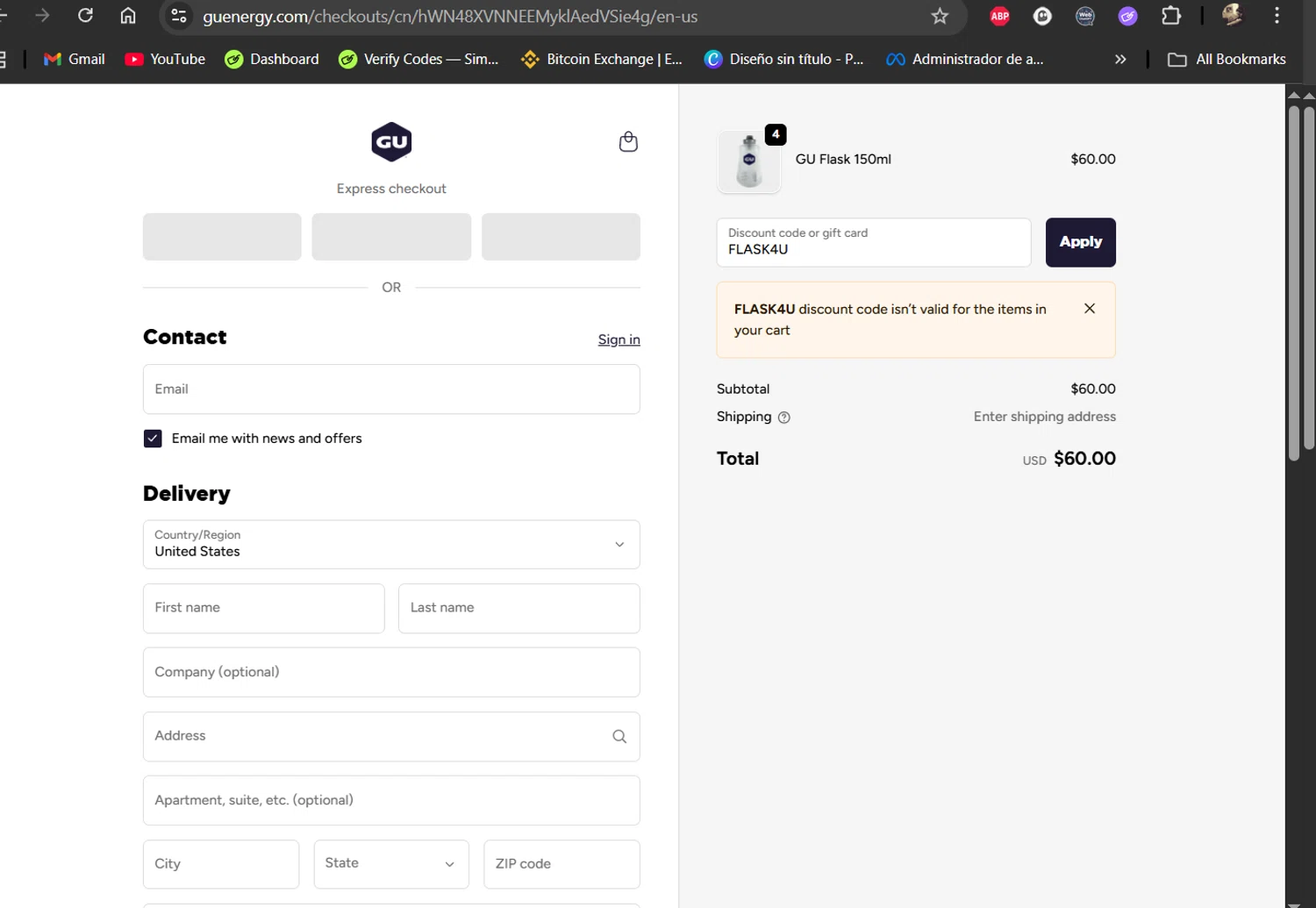Screen dimensions: 1316x908
Task: Focus the Email input field
Action: (x=391, y=389)
